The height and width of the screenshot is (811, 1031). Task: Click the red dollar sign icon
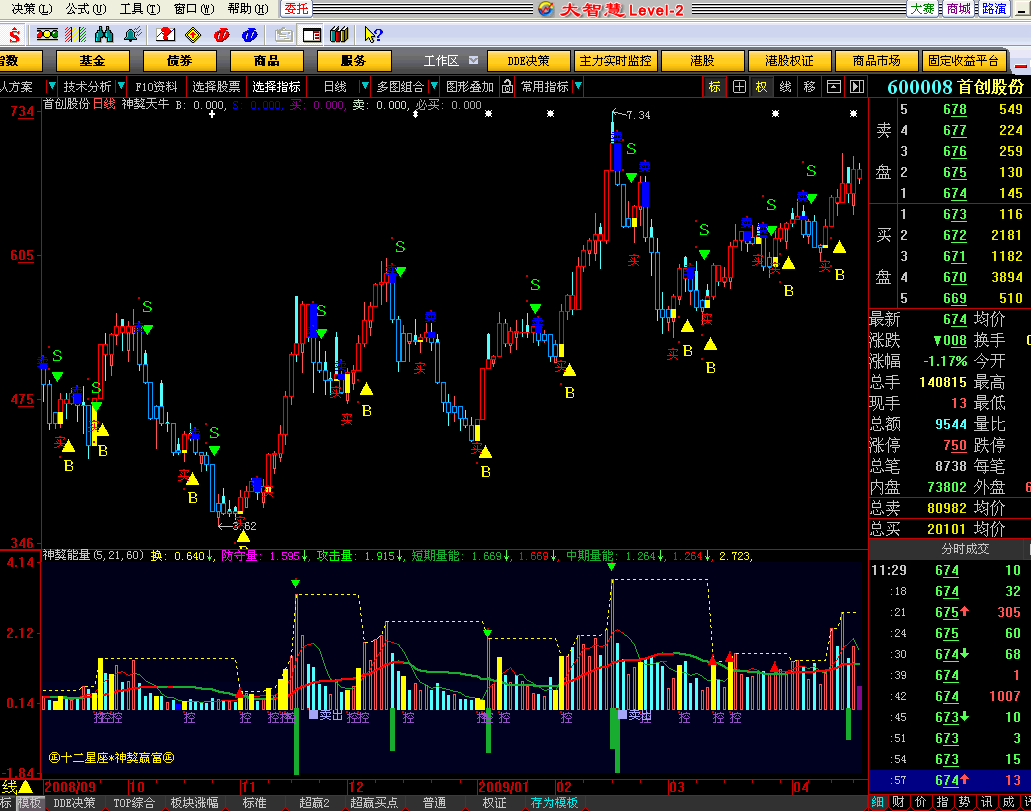(x=14, y=35)
